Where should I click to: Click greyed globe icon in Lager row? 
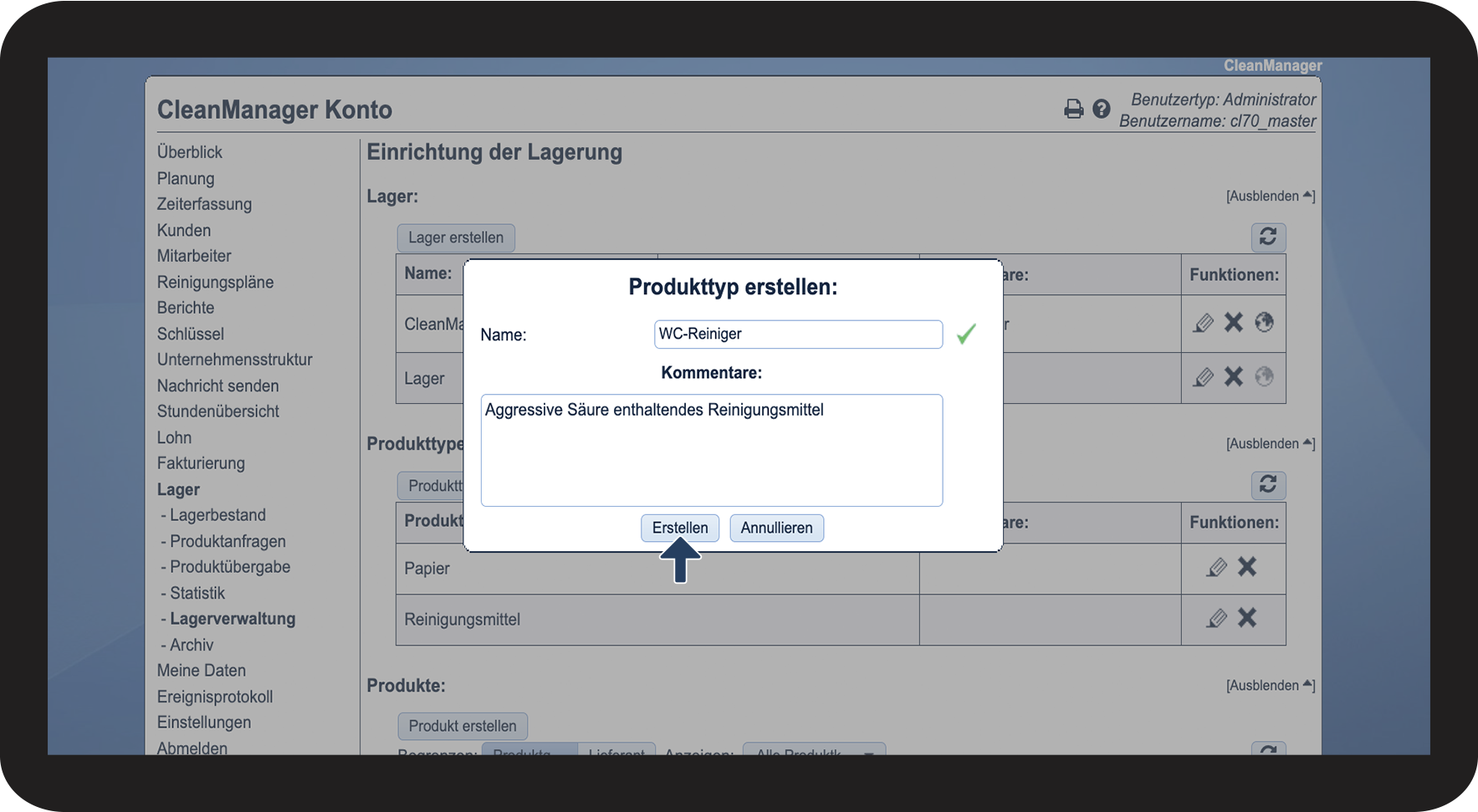(x=1264, y=376)
